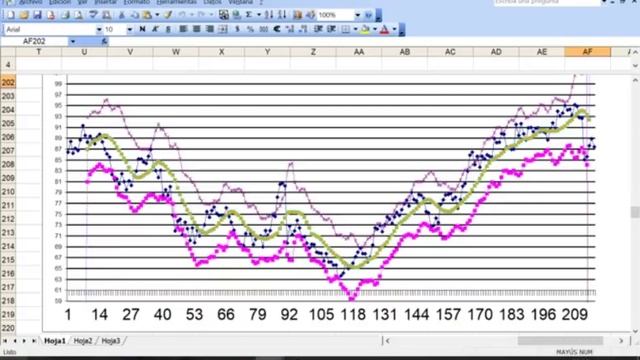
Task: Open the borders style dropdown arrow
Action: pos(355,29)
